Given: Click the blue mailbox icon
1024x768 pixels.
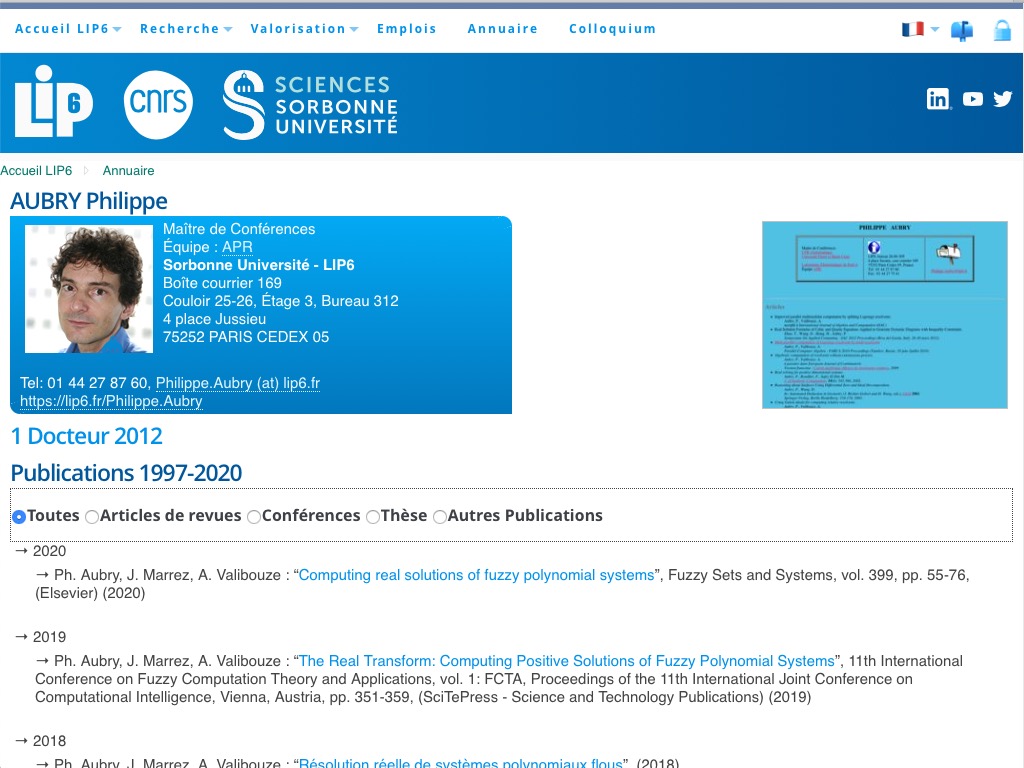Looking at the screenshot, I should point(962,30).
